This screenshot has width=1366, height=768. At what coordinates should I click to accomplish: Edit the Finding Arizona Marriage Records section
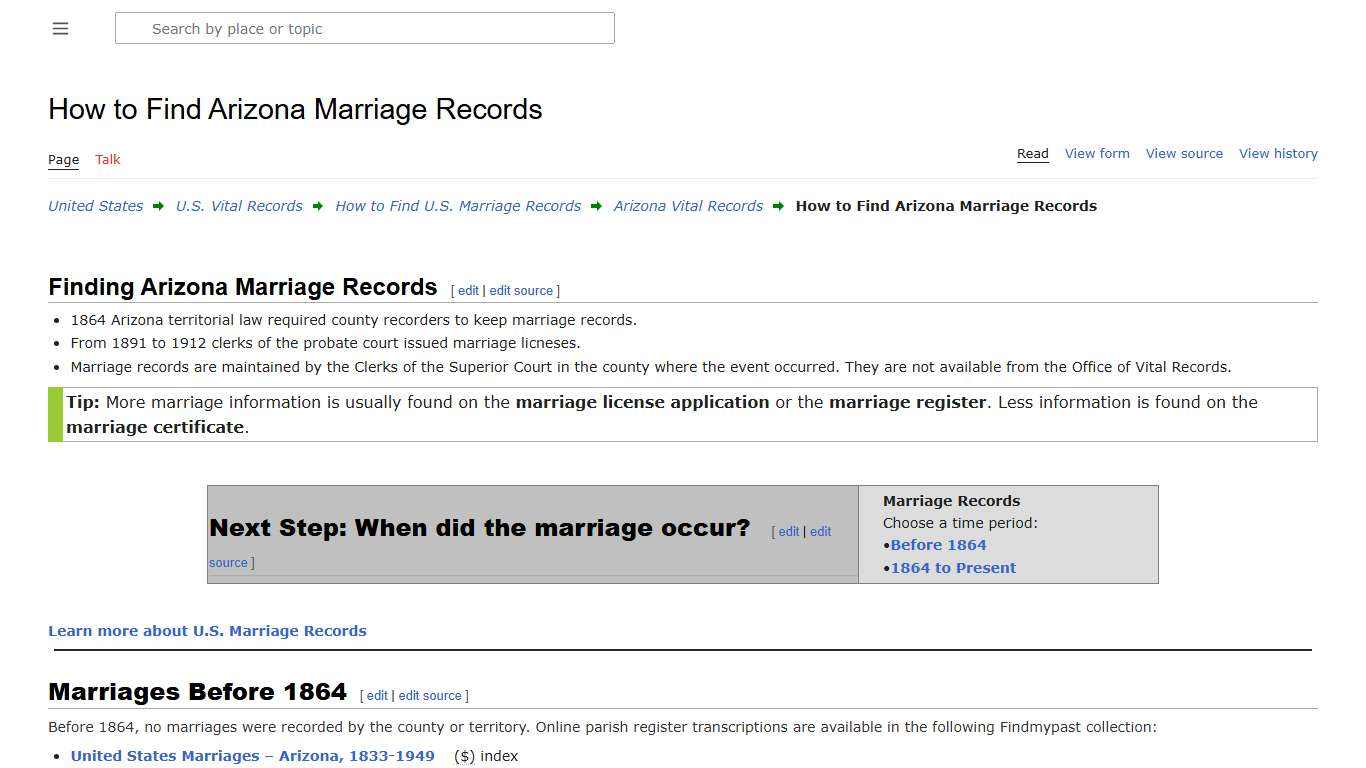click(467, 290)
